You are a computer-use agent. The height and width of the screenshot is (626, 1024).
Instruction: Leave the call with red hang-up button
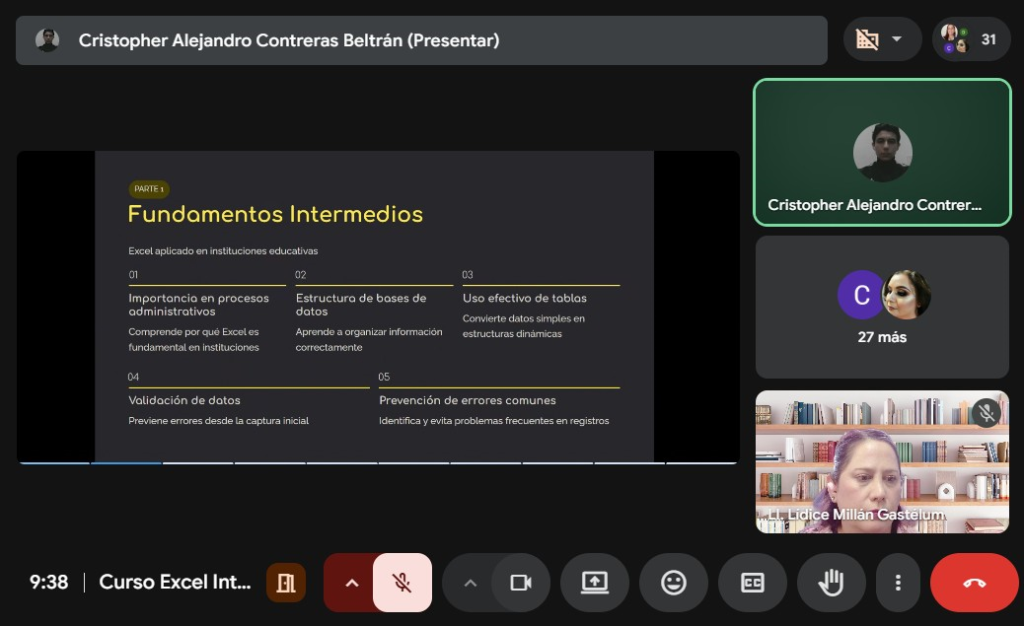(973, 583)
